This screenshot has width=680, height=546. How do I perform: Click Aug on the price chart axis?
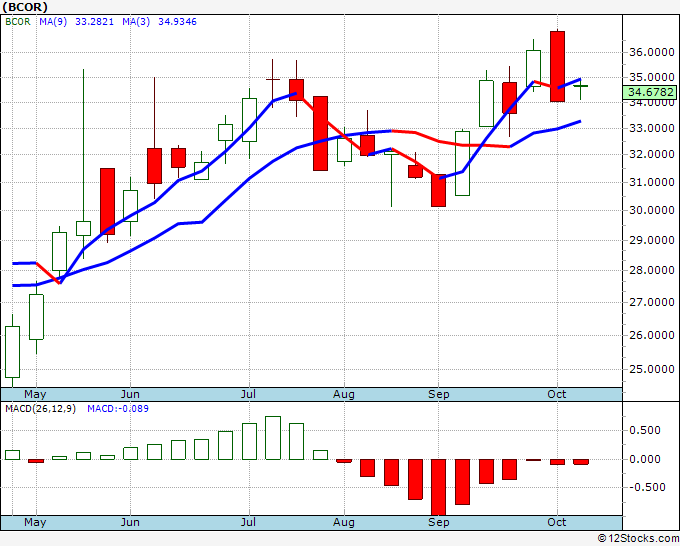pos(344,395)
